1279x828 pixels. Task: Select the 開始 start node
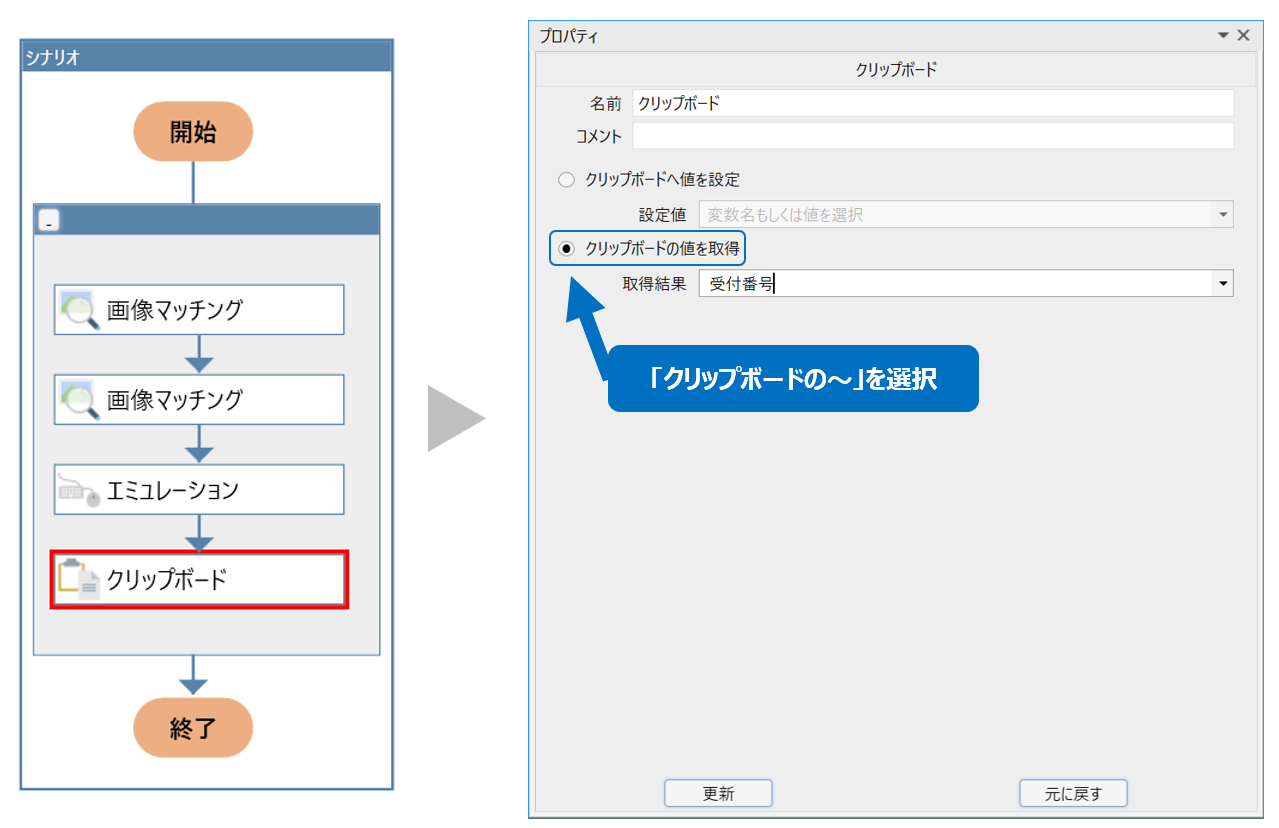coord(193,132)
